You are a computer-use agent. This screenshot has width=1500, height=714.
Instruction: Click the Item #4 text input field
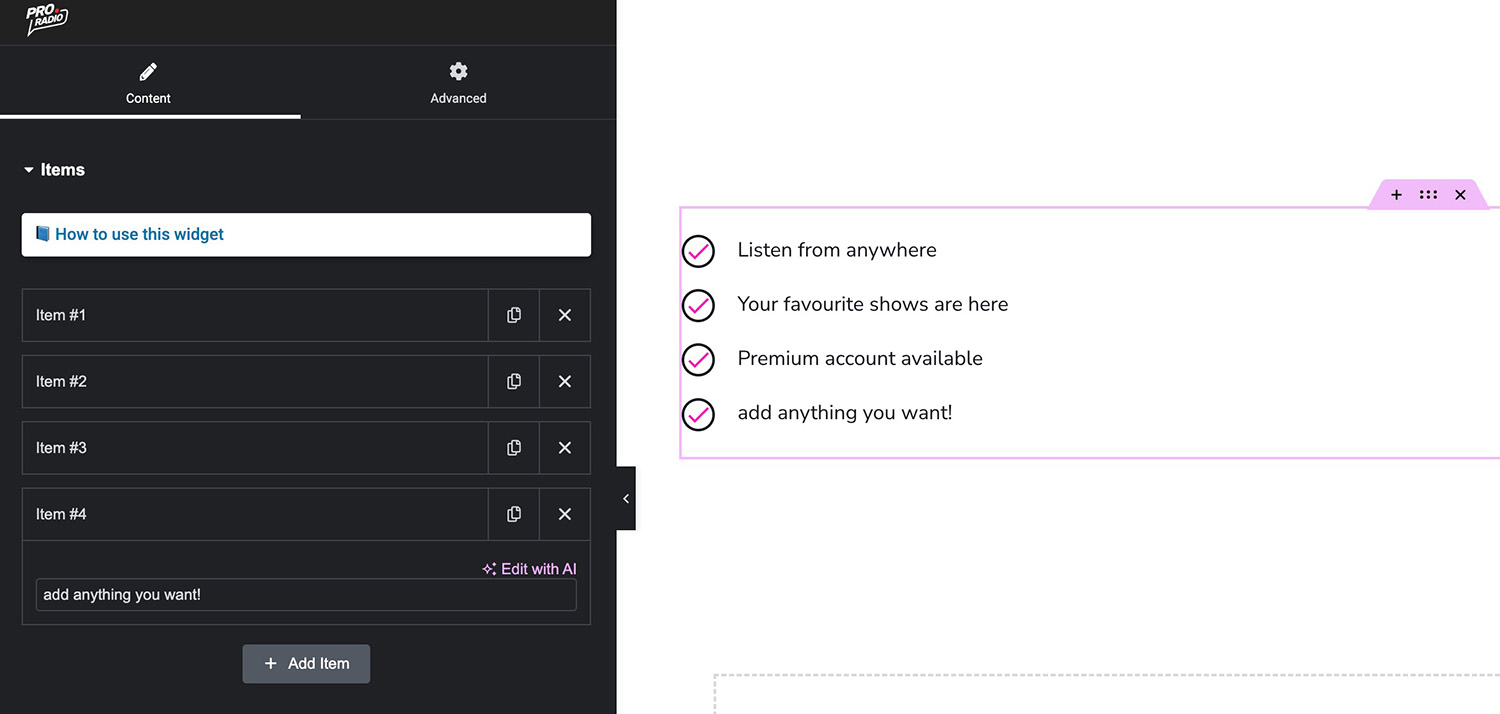(x=306, y=595)
